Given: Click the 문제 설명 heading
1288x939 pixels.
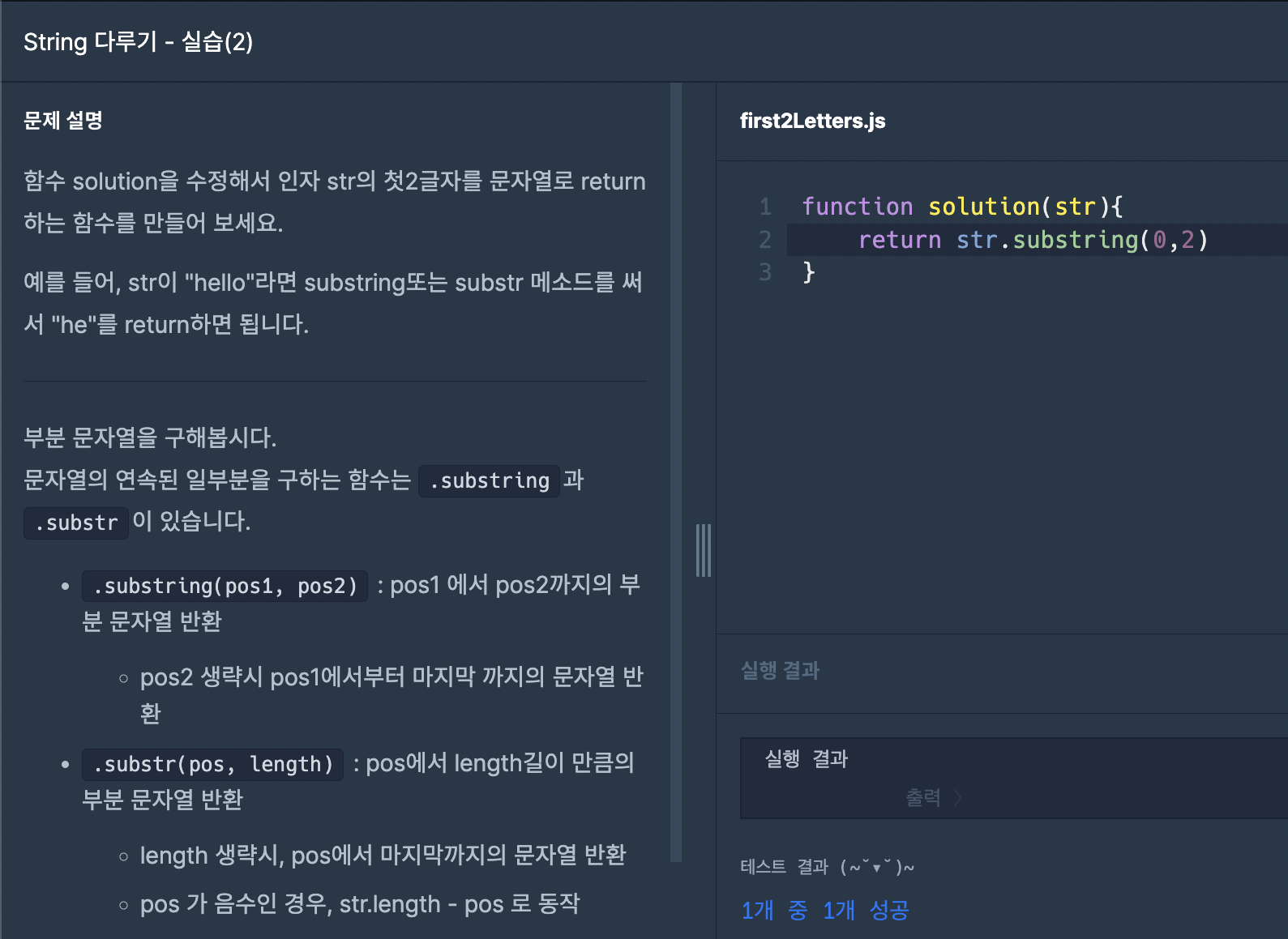Looking at the screenshot, I should [63, 121].
